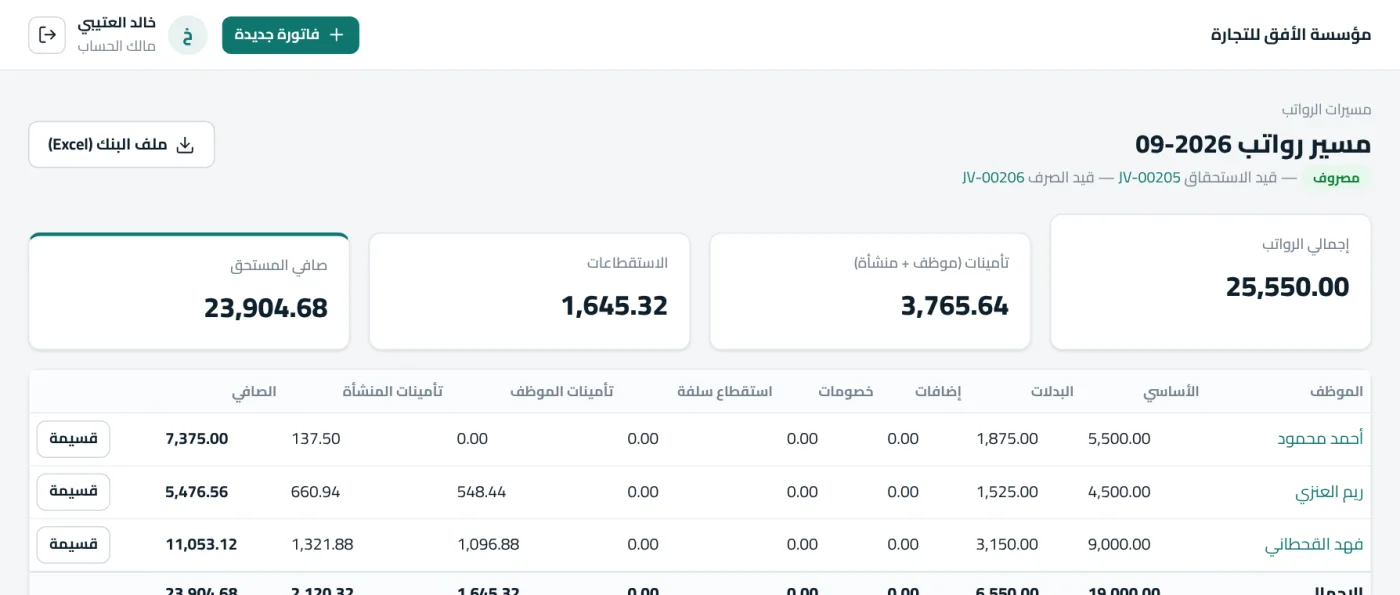Click the logout arrow icon
1400x595 pixels.
click(x=47, y=35)
